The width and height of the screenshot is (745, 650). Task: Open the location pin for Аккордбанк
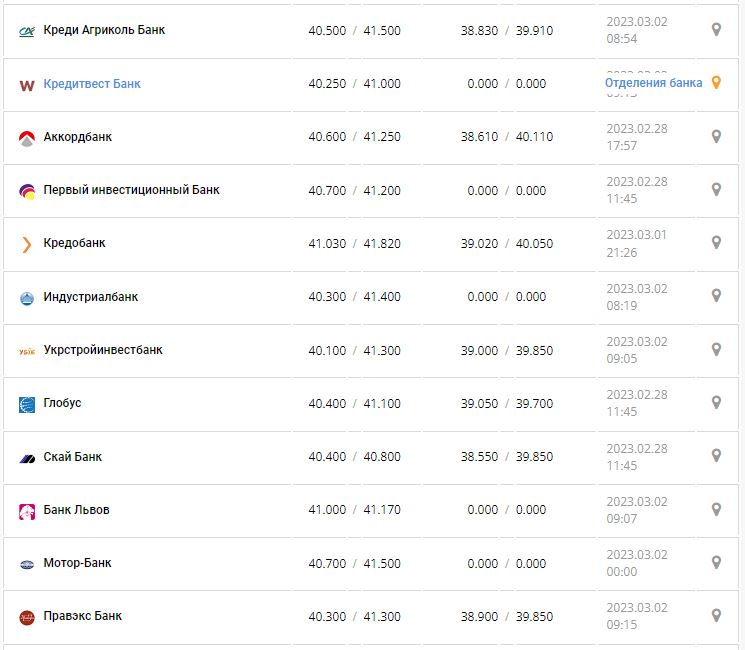(716, 136)
